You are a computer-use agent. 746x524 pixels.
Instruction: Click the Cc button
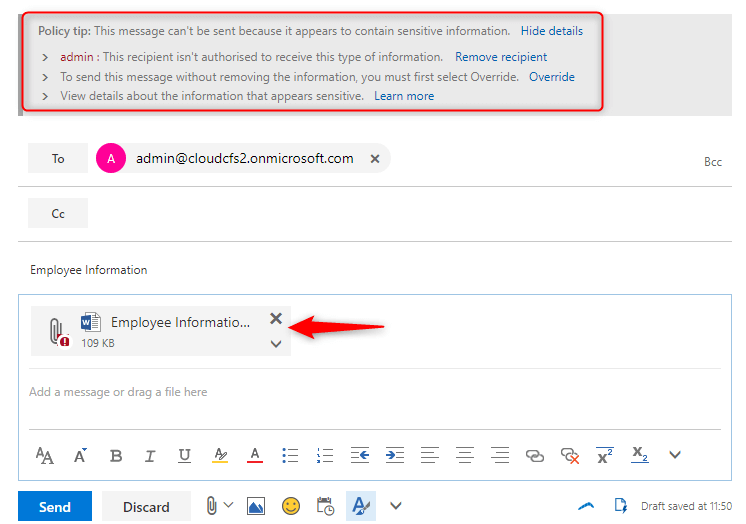(58, 213)
